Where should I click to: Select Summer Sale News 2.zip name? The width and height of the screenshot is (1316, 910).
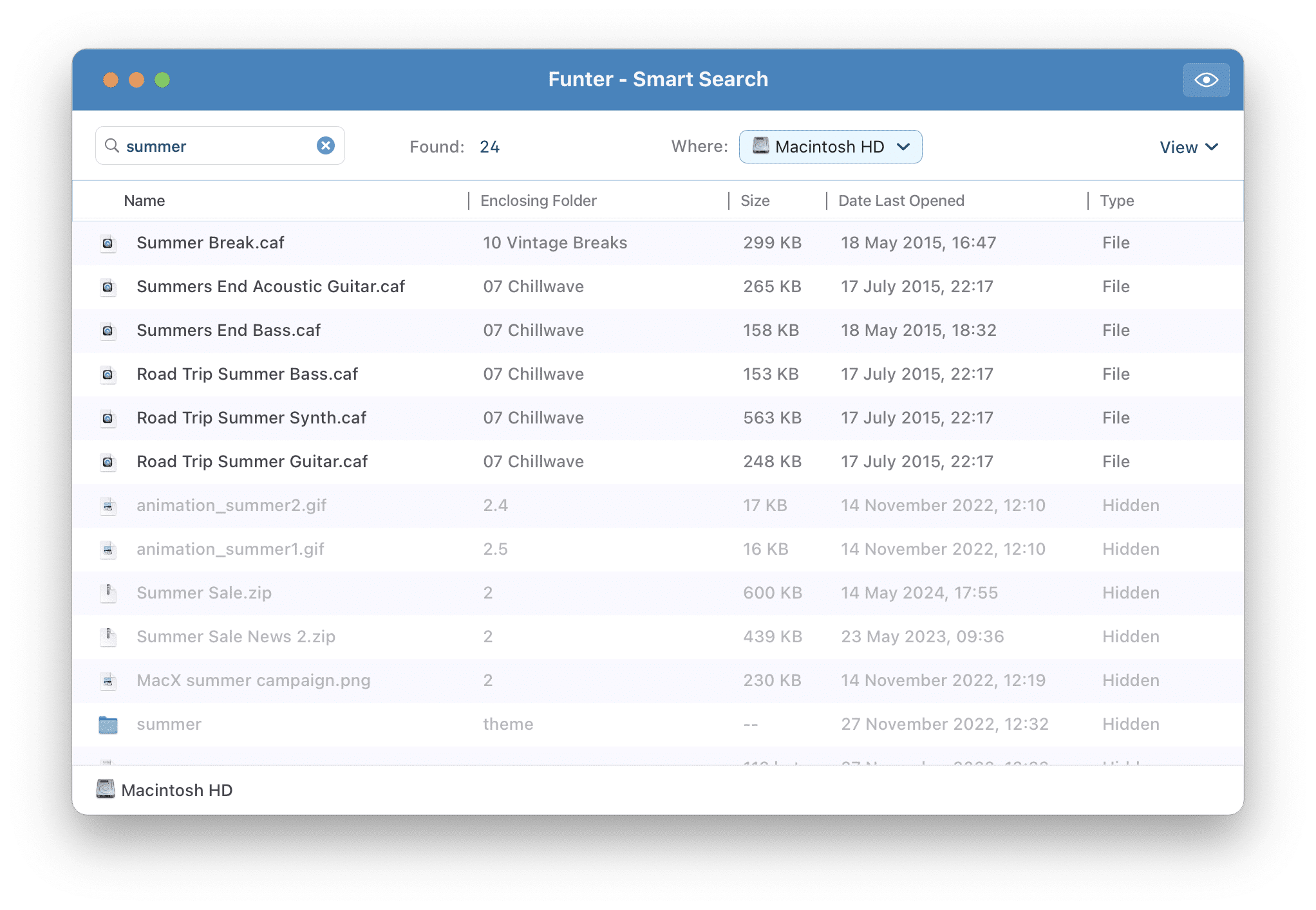point(236,636)
